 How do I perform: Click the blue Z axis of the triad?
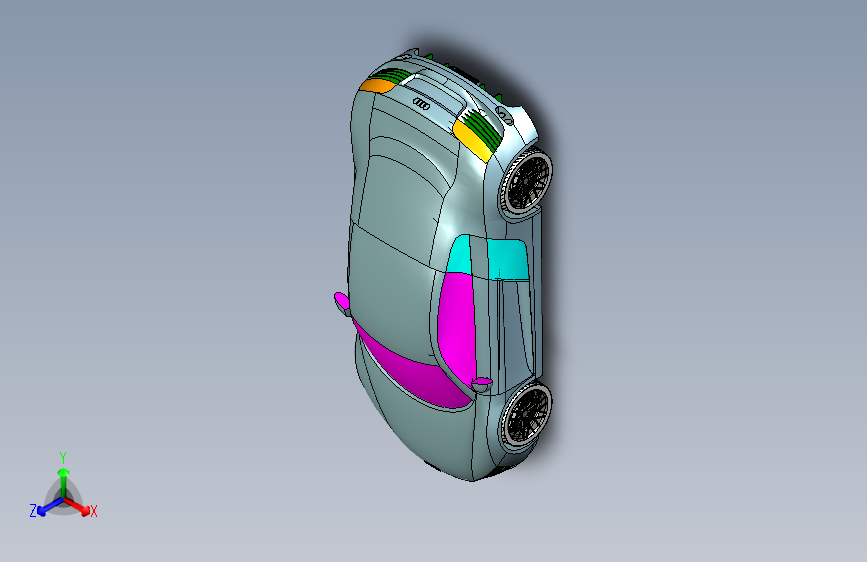click(50, 507)
